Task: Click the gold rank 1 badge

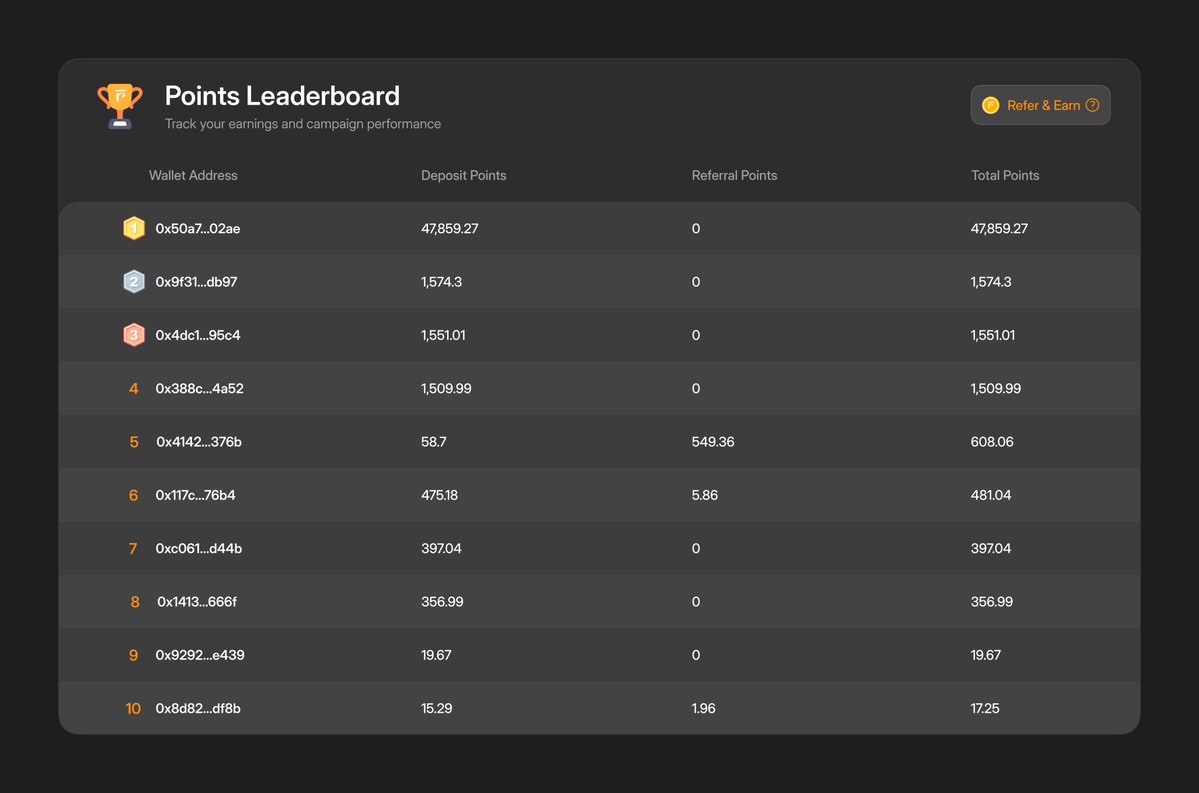Action: point(134,229)
